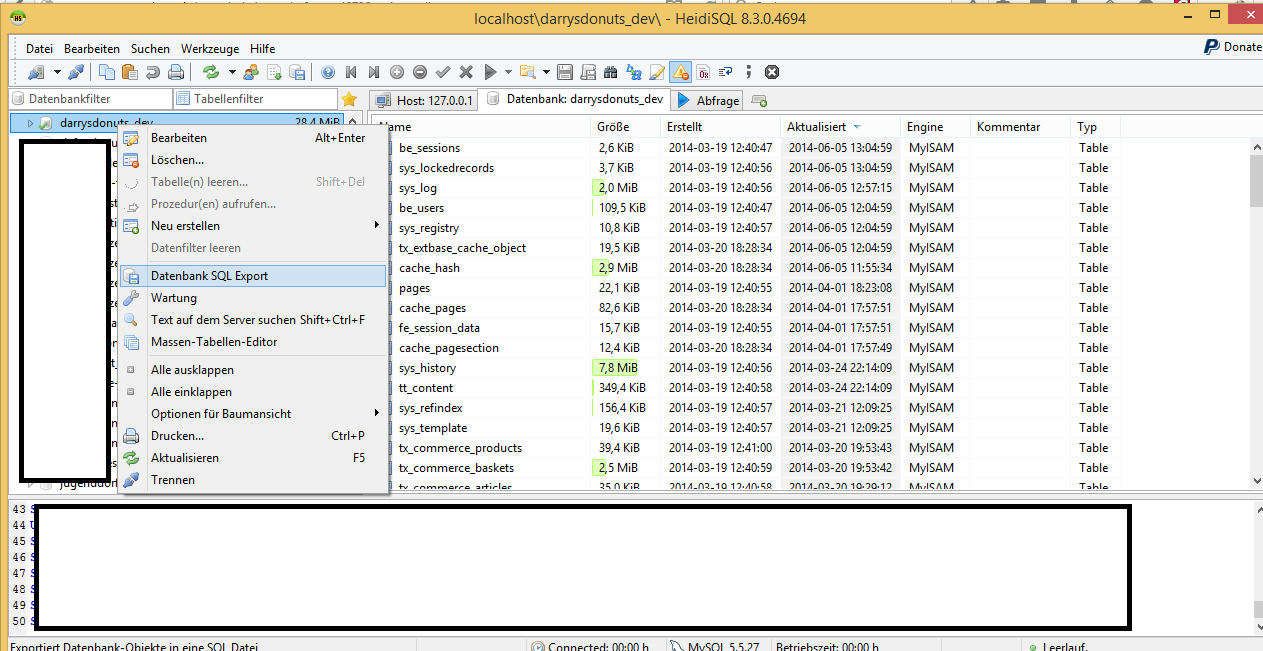Screen dimensions: 1263x651
Task: Click Trennen in context menu
Action: pyautogui.click(x=252, y=480)
